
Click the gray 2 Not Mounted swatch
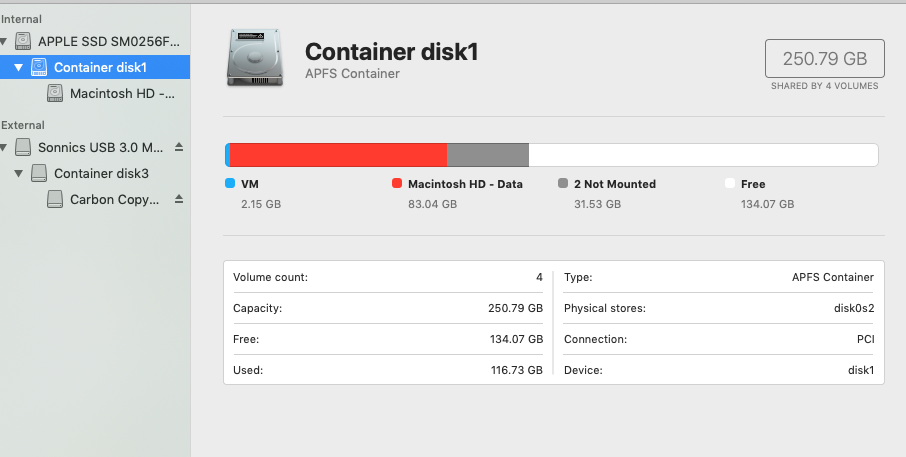click(563, 184)
